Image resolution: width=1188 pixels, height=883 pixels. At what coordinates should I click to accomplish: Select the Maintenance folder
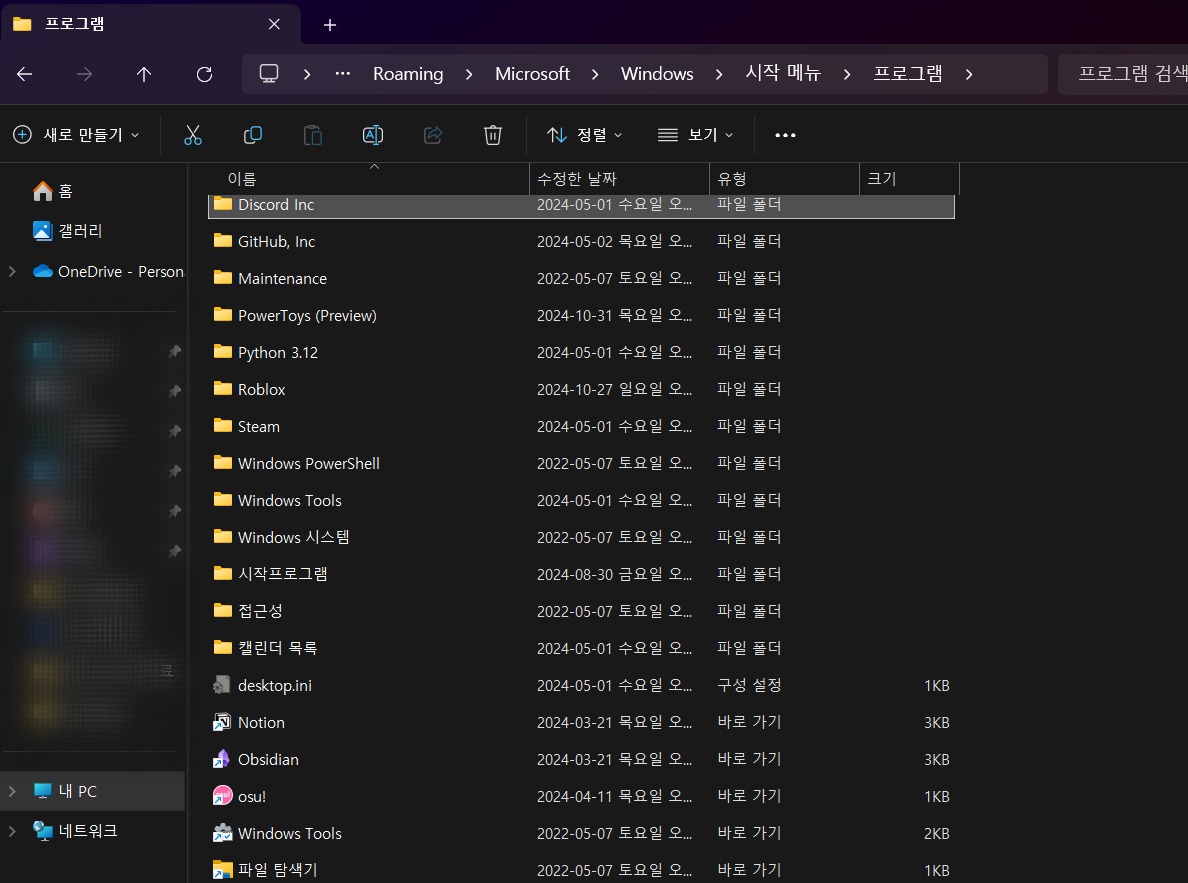(581, 278)
